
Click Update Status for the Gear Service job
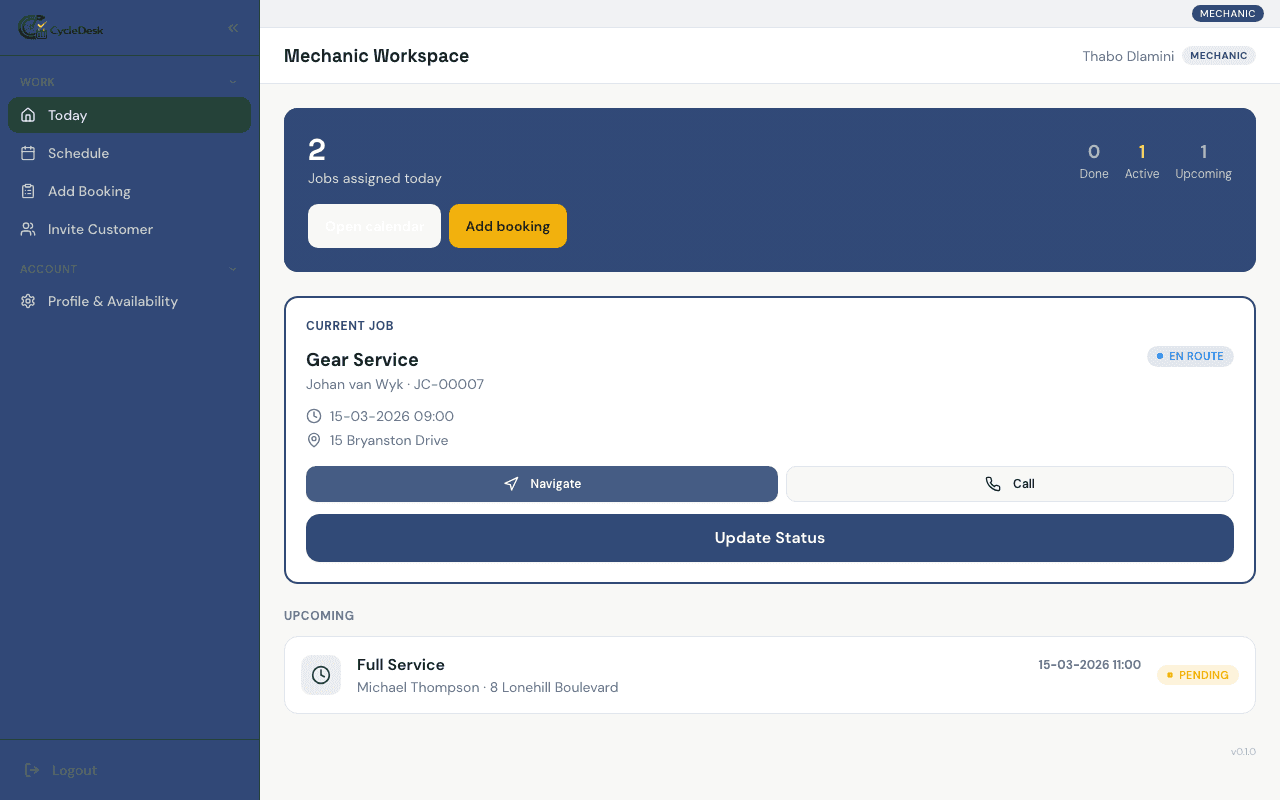(769, 538)
